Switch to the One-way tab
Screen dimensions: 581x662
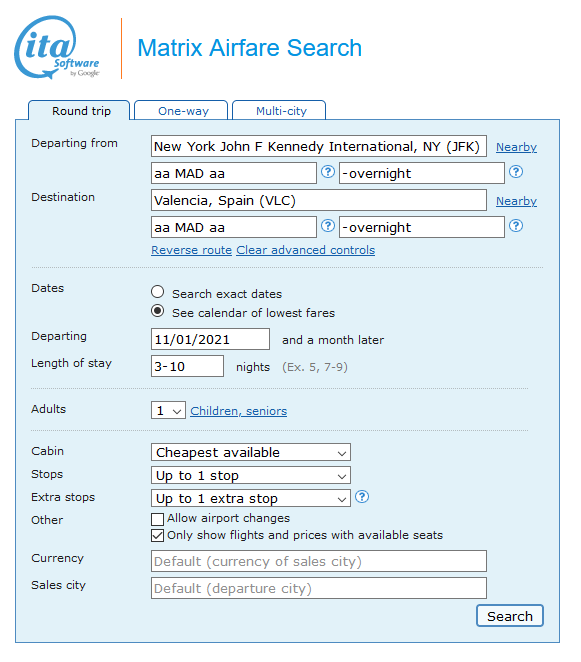click(x=182, y=111)
